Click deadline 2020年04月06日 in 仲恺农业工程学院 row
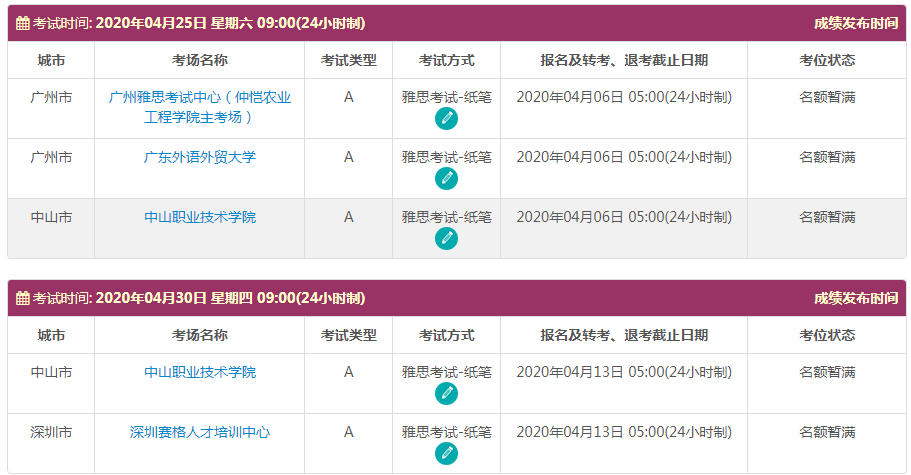The image size is (911, 475). pyautogui.click(x=624, y=98)
